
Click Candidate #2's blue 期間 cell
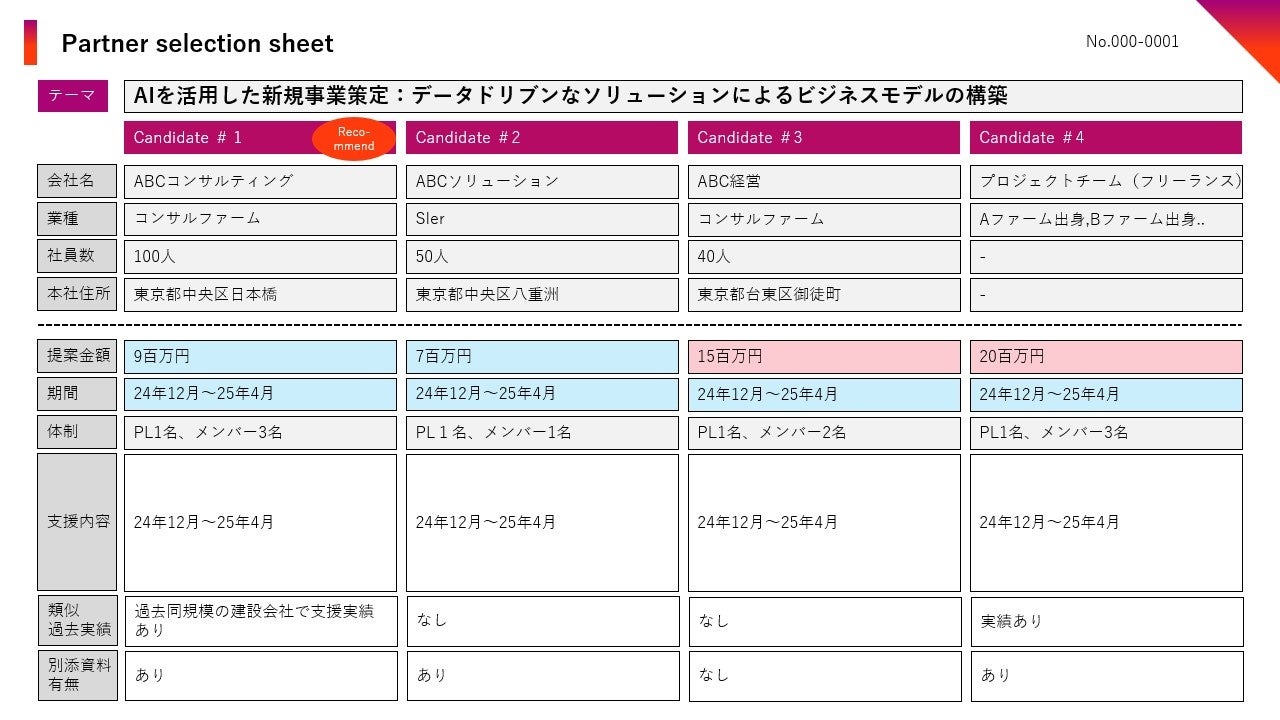[x=542, y=395]
